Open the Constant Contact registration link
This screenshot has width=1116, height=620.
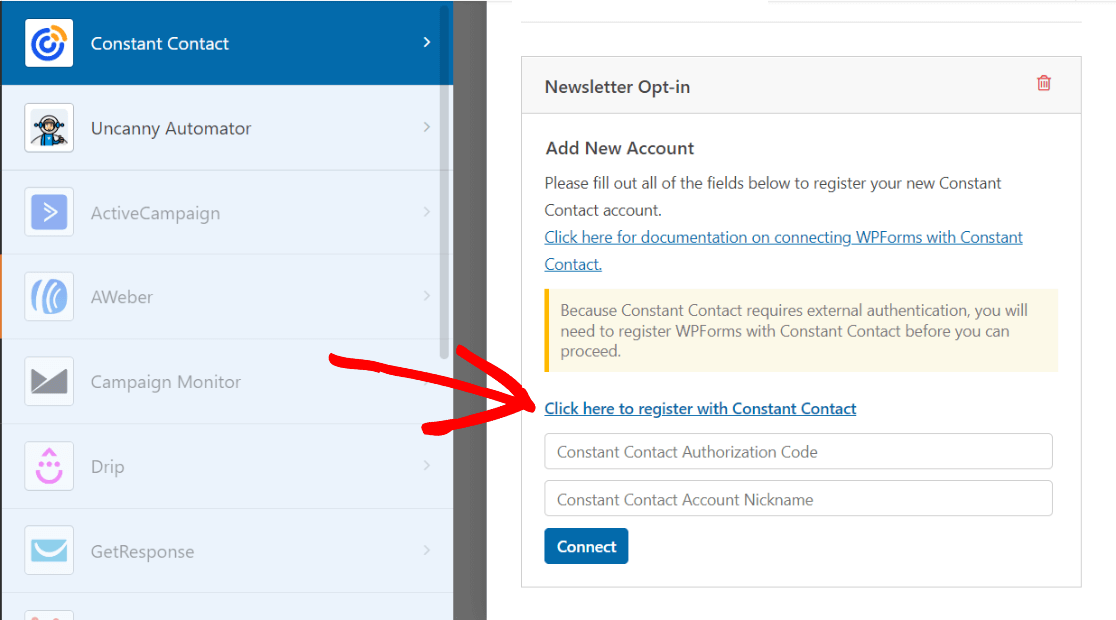click(699, 408)
